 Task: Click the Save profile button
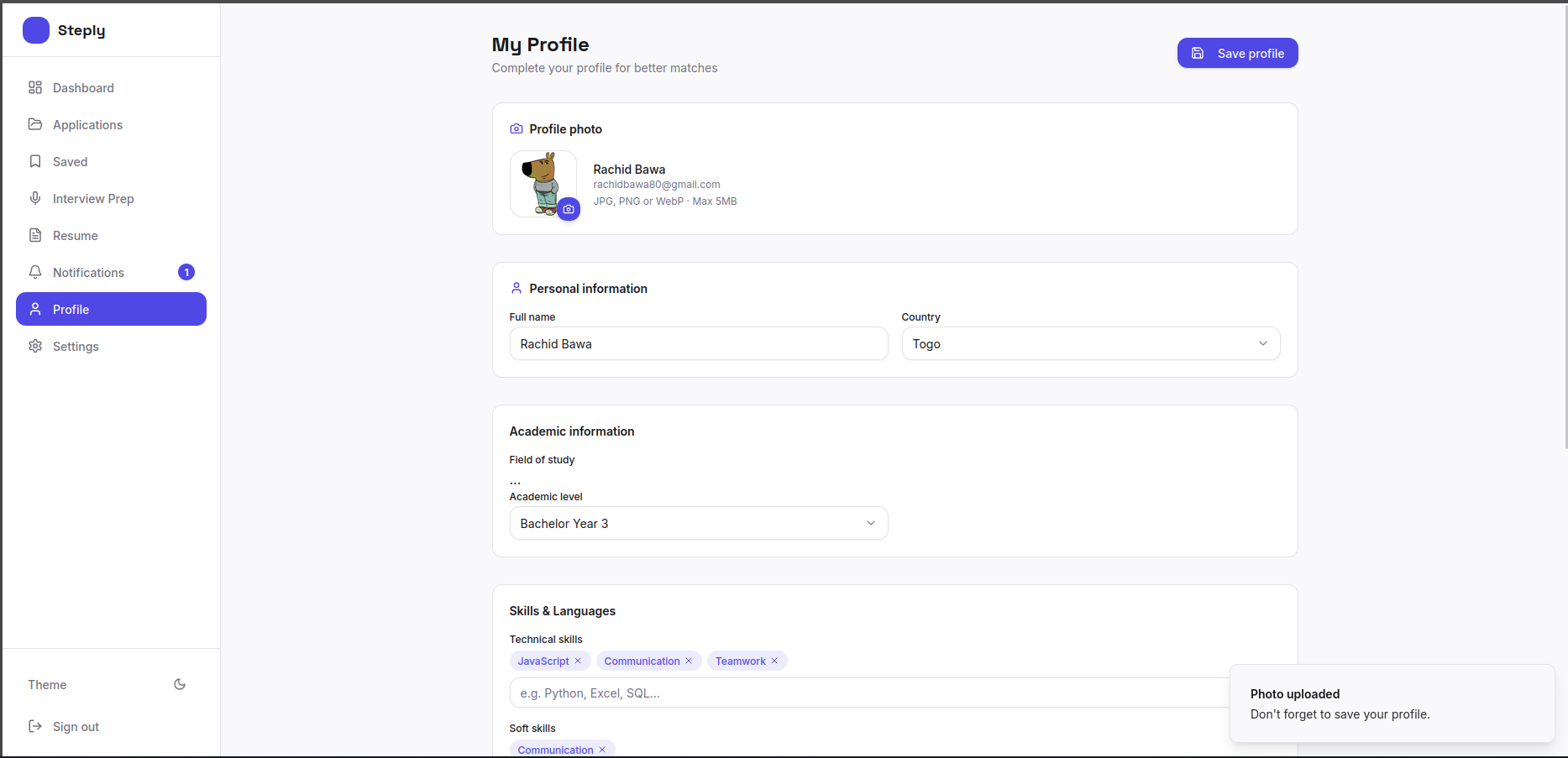tap(1237, 53)
